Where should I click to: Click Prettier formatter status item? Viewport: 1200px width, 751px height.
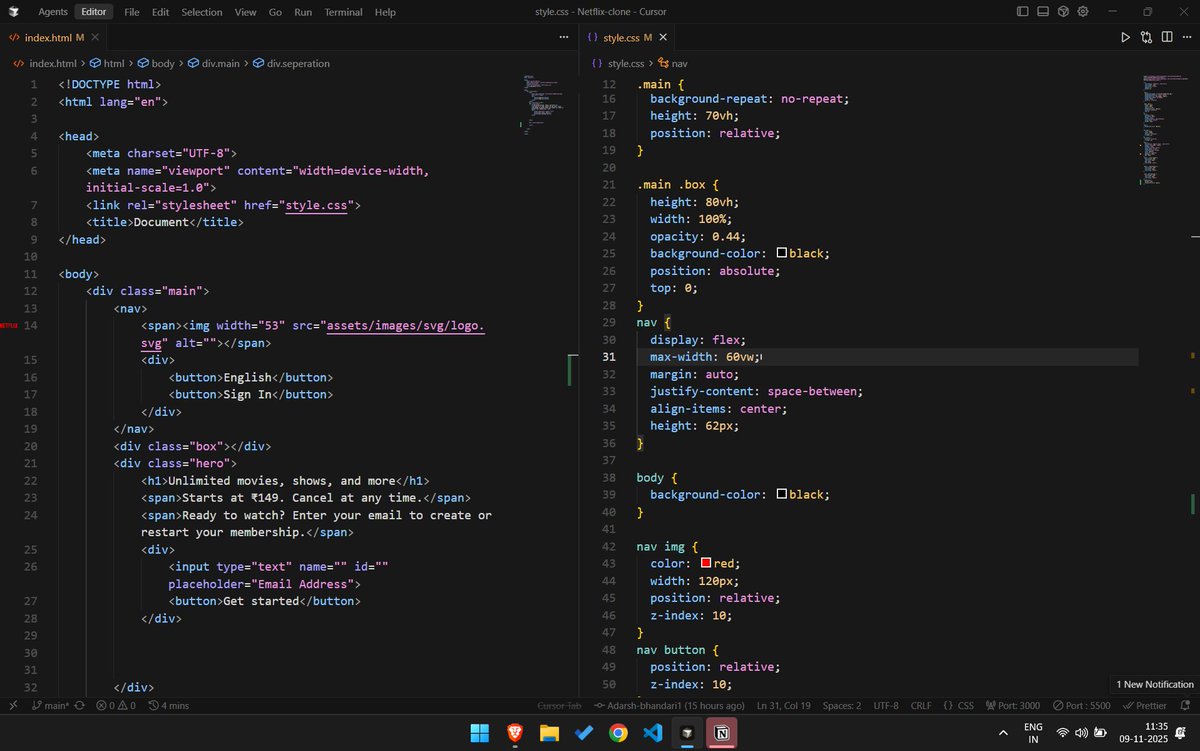pos(1144,705)
